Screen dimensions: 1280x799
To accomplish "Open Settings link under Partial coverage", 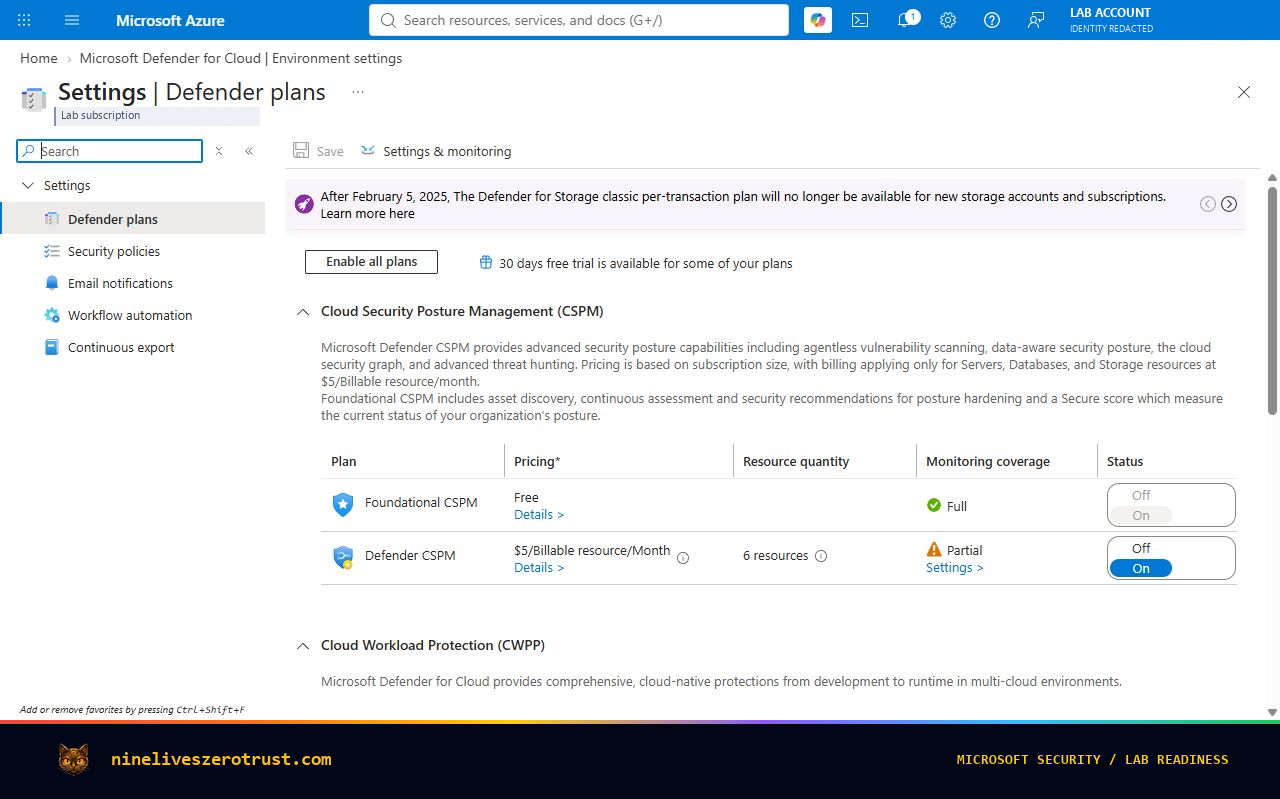I will (x=955, y=567).
